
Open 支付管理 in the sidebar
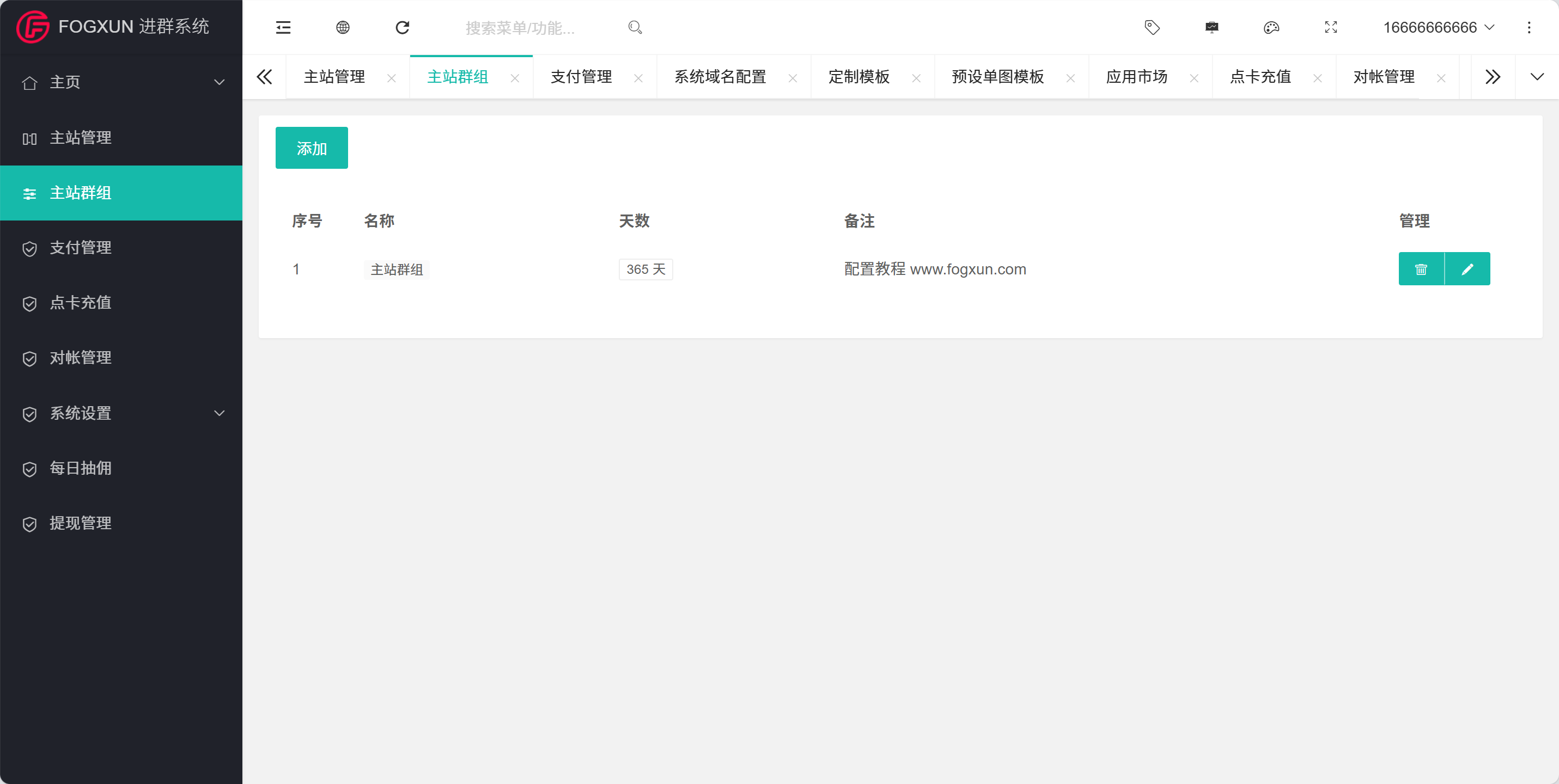click(121, 248)
